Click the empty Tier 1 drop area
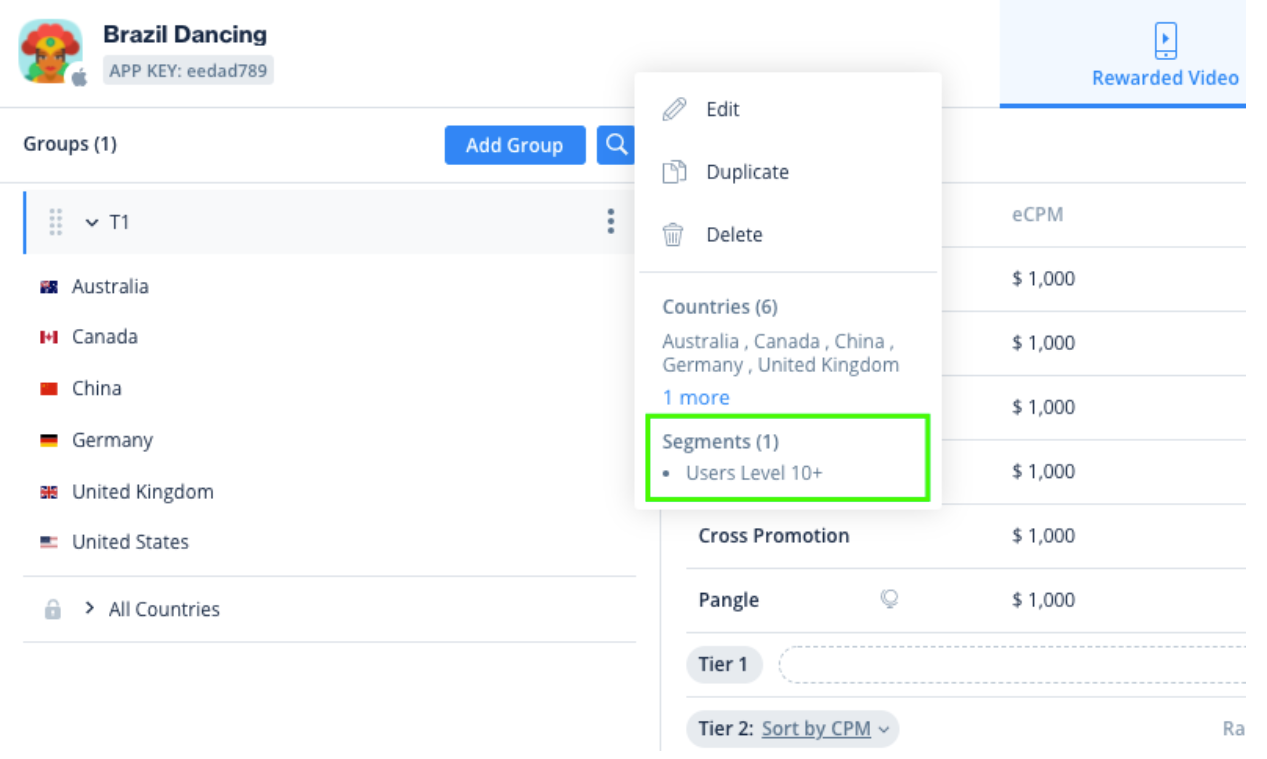This screenshot has height=759, width=1267. tap(1010, 665)
